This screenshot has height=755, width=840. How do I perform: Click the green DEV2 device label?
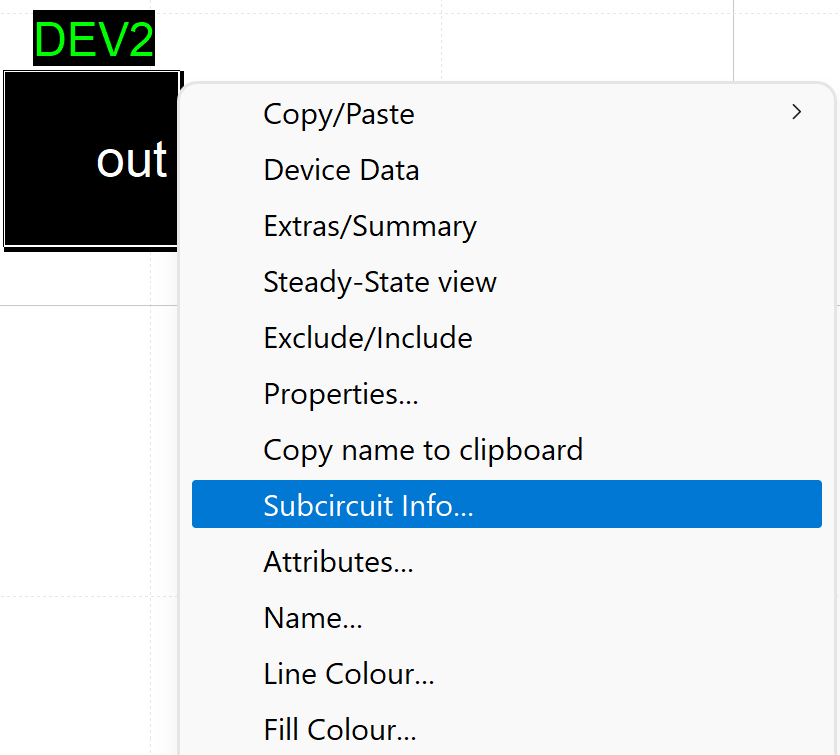click(94, 39)
